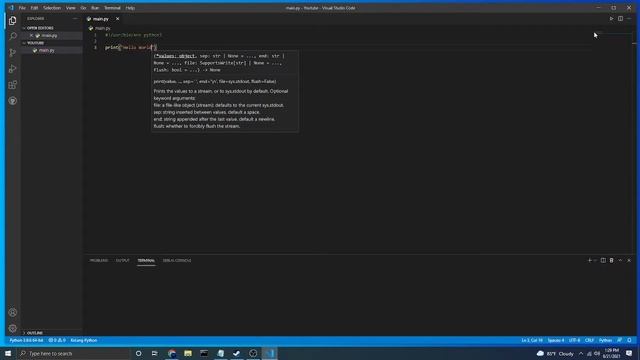Open the Explorer view in the activity bar

[x=13, y=20]
